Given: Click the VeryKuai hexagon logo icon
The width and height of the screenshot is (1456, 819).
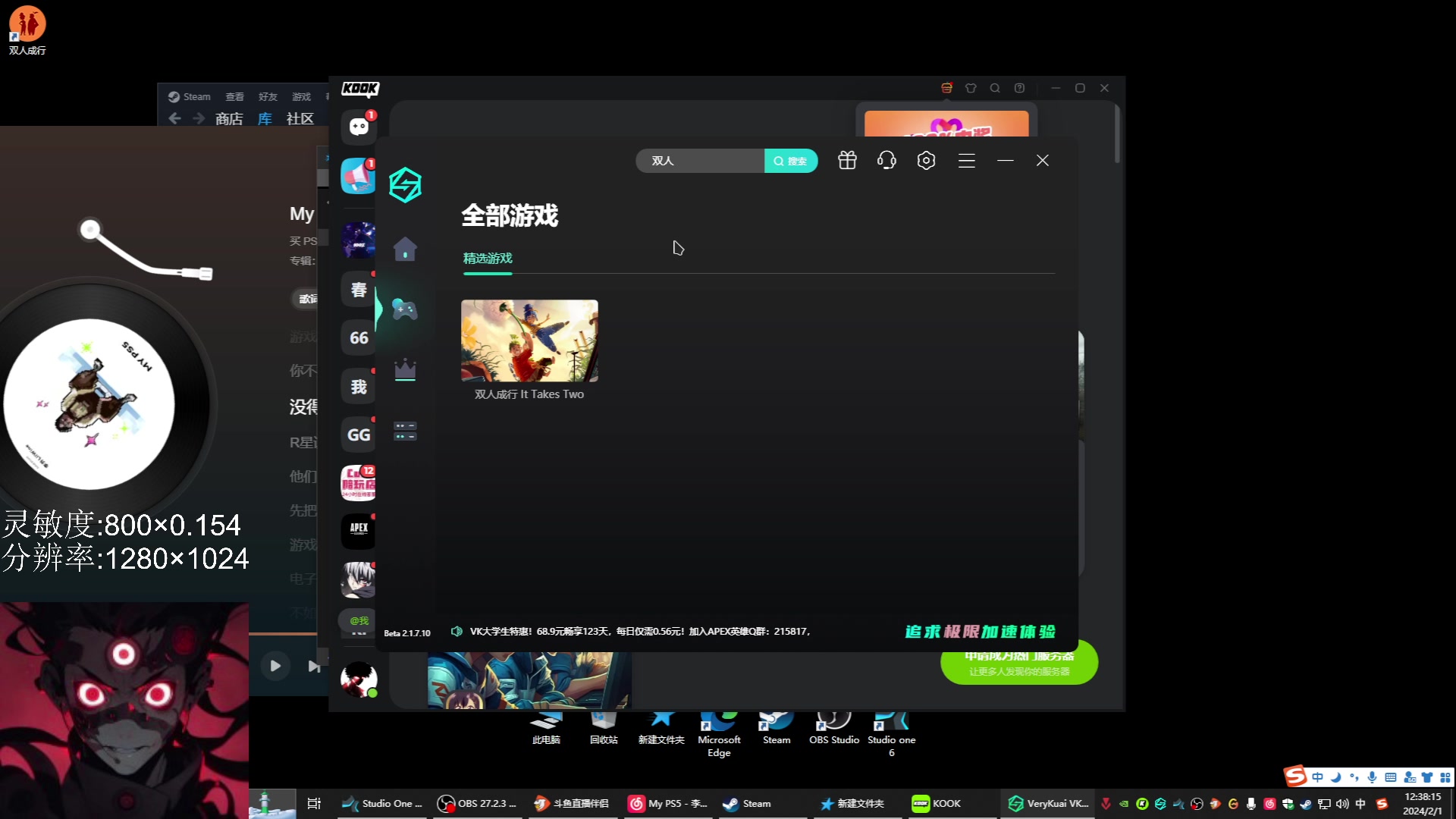Looking at the screenshot, I should coord(405,185).
